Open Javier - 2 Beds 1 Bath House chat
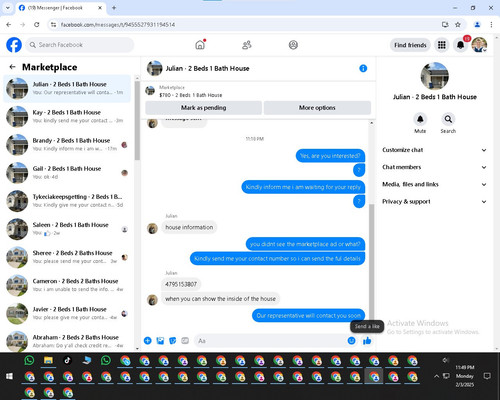This screenshot has height=400, width=500. point(67,313)
